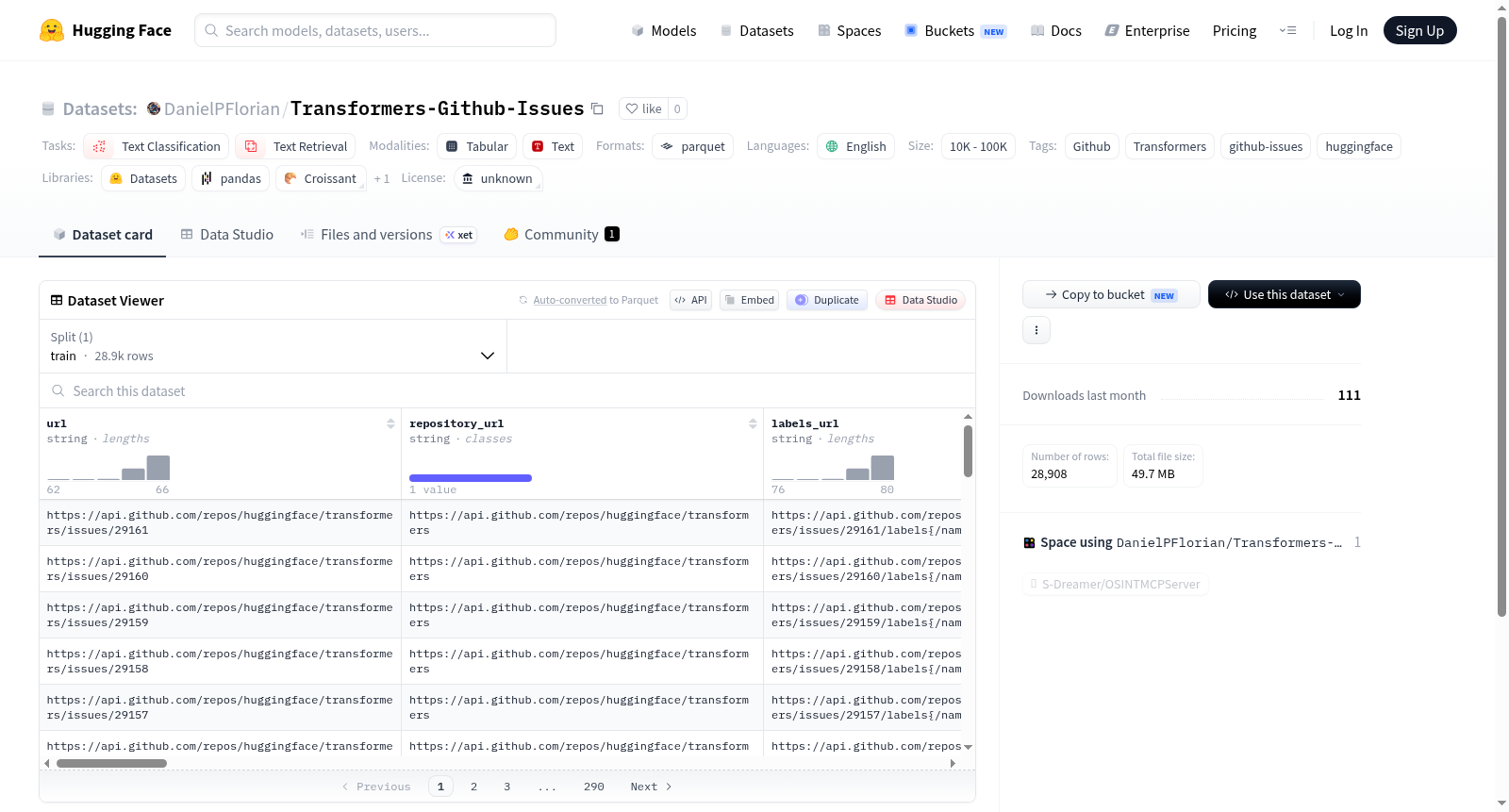Click the Hugging Face logo icon
This screenshot has height=812, width=1509.
52,30
